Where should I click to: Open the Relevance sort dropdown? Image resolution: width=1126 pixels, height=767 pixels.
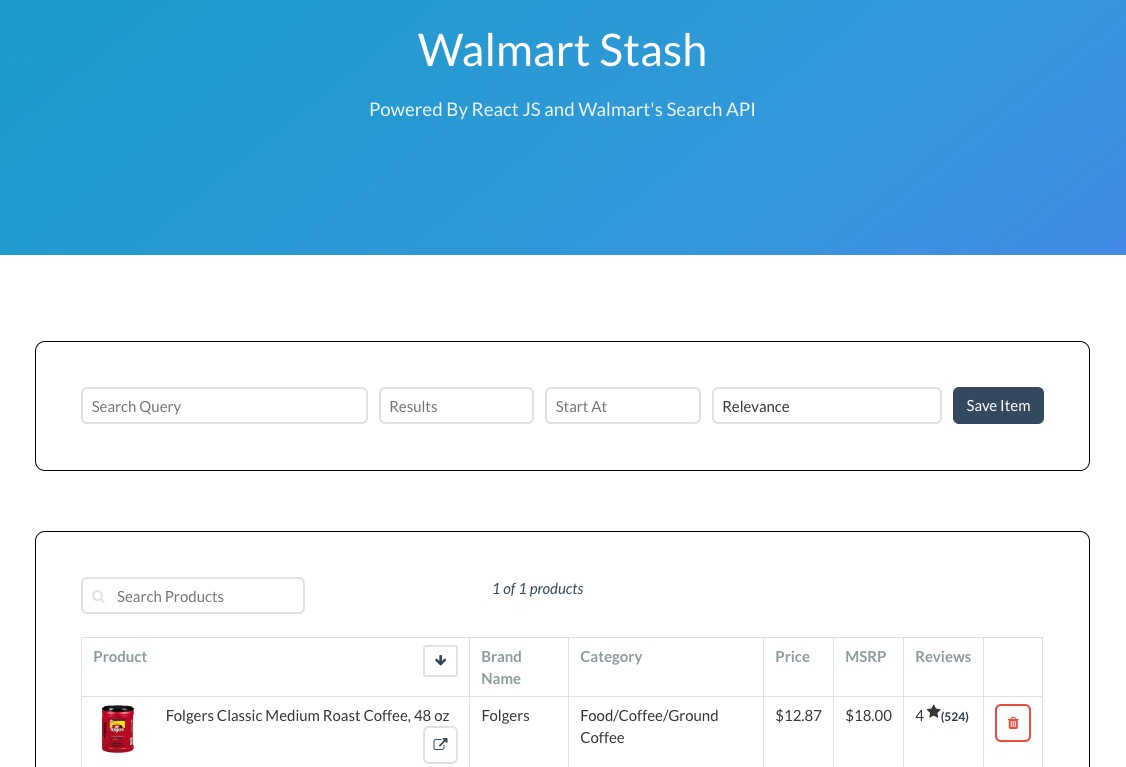(827, 406)
